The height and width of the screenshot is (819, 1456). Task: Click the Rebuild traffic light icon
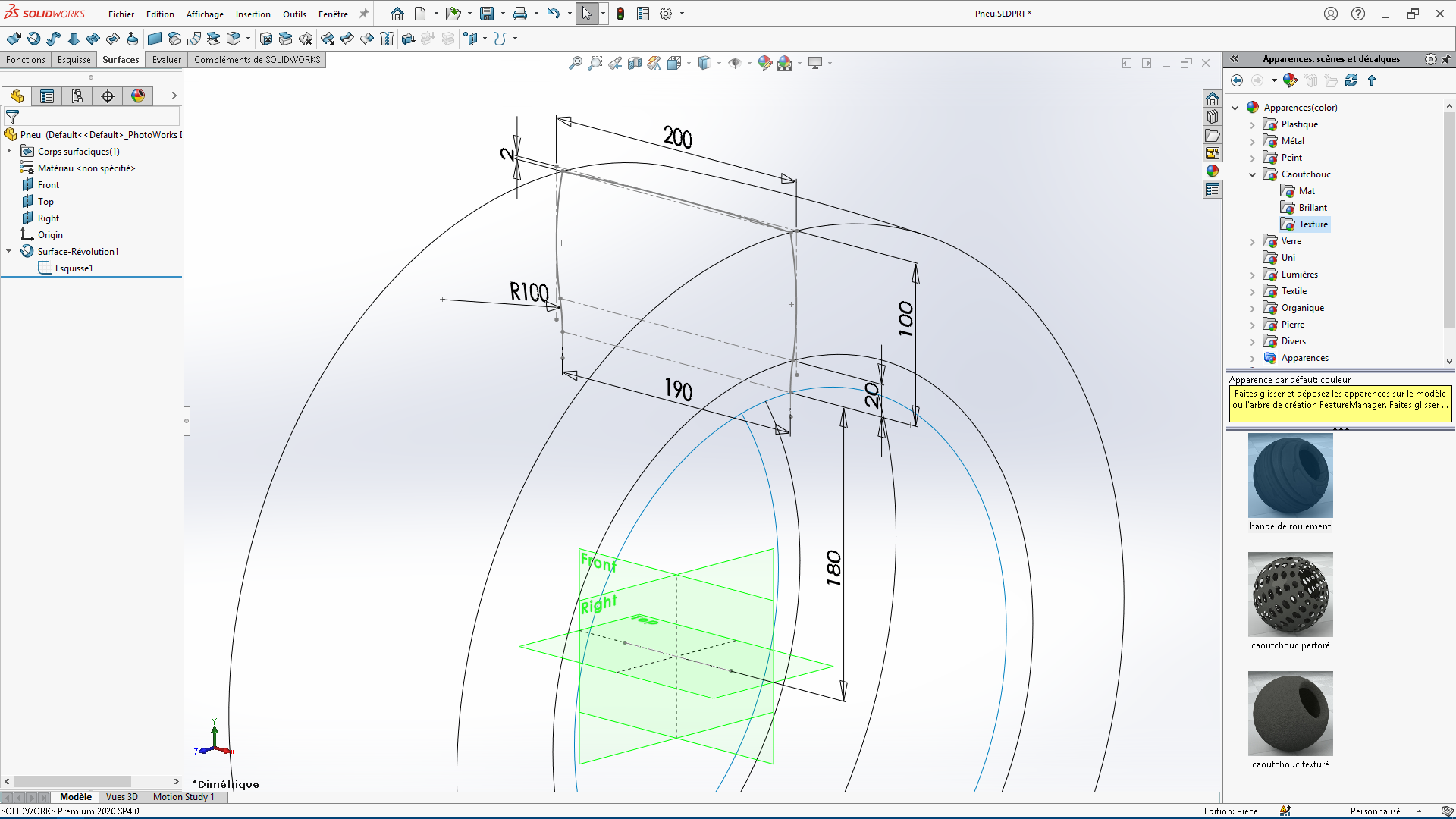620,14
